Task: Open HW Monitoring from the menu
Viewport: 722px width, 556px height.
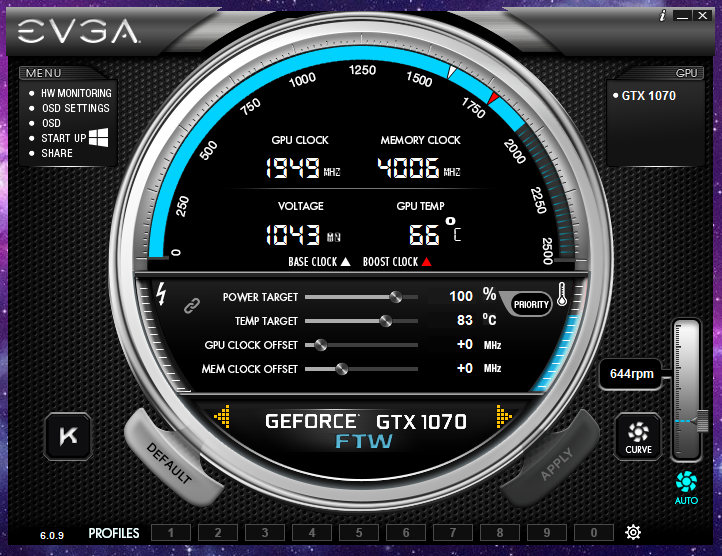Action: pyautogui.click(x=76, y=93)
